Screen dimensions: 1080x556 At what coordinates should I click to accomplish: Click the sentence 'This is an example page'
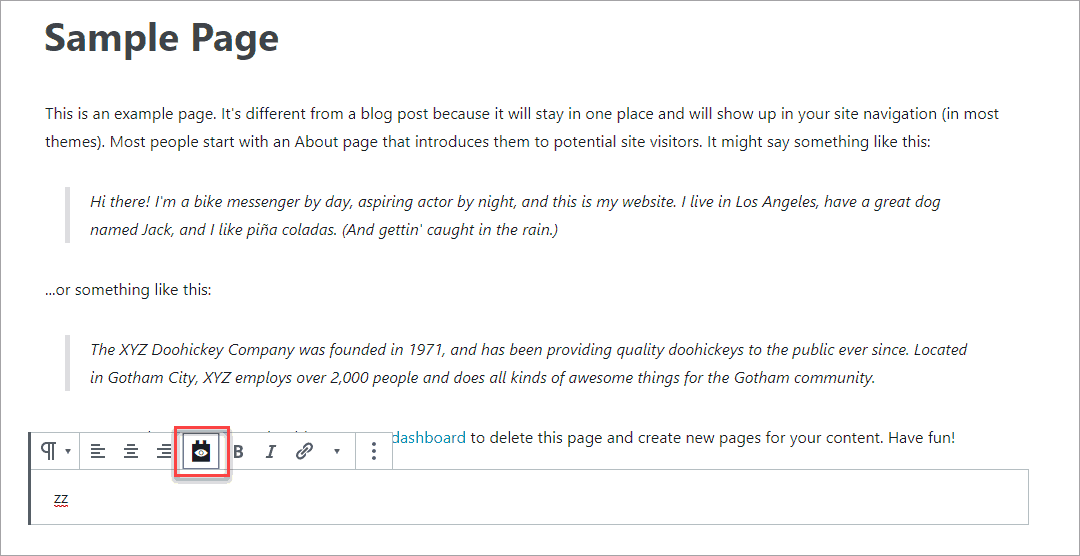pyautogui.click(x=131, y=114)
